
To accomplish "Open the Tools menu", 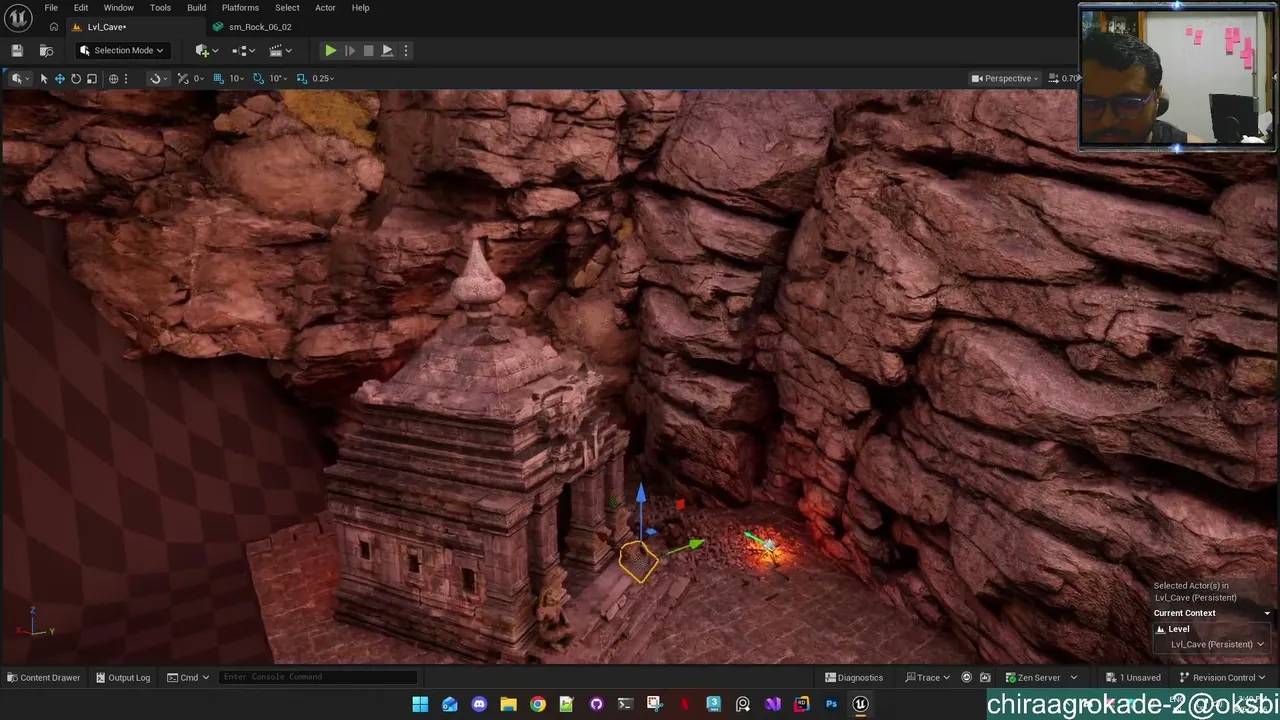I will pyautogui.click(x=160, y=8).
